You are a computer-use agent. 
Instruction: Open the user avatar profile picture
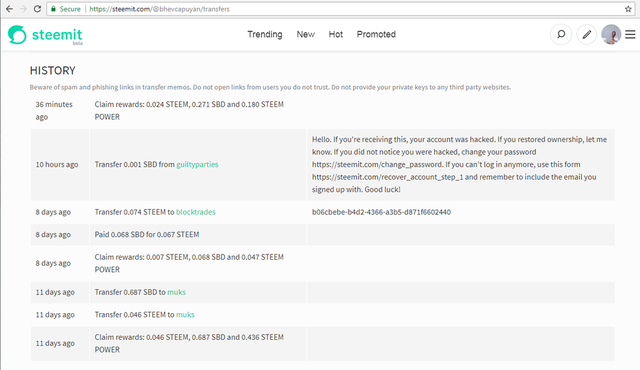pos(611,34)
